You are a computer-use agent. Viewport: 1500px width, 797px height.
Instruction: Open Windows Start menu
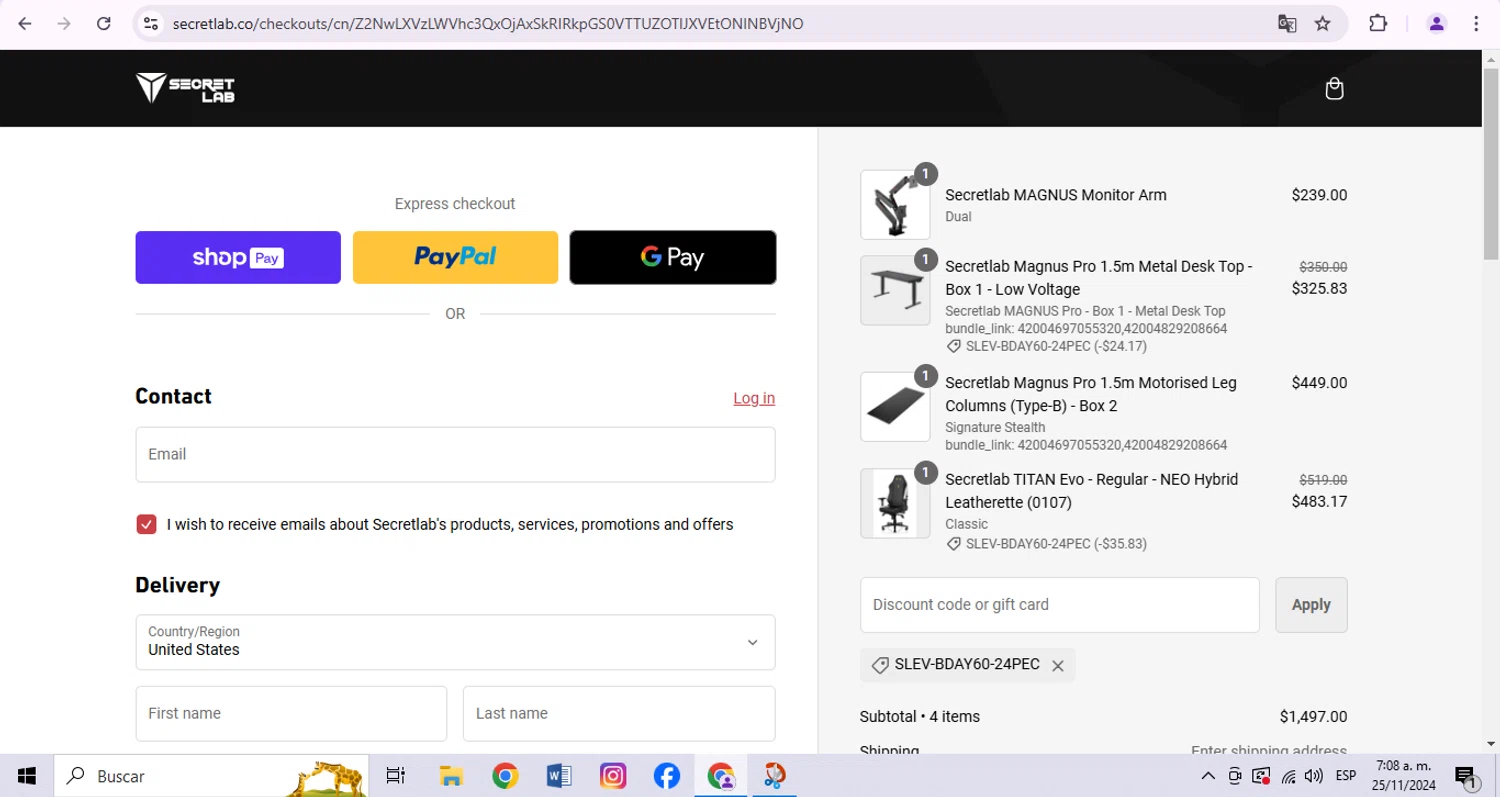pos(27,776)
